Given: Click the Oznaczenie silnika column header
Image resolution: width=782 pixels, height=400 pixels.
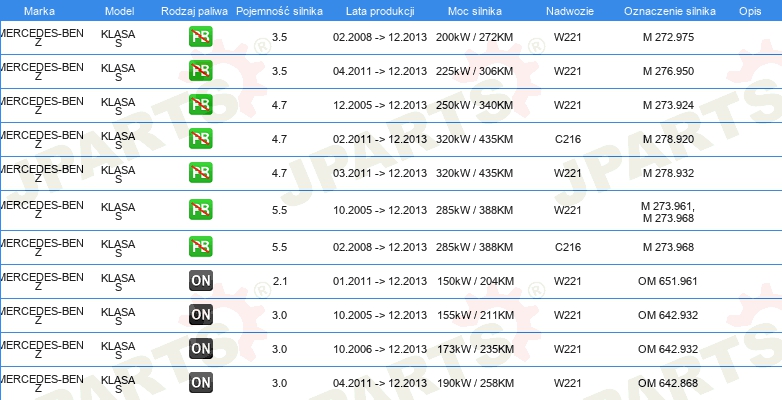Looking at the screenshot, I should [669, 11].
